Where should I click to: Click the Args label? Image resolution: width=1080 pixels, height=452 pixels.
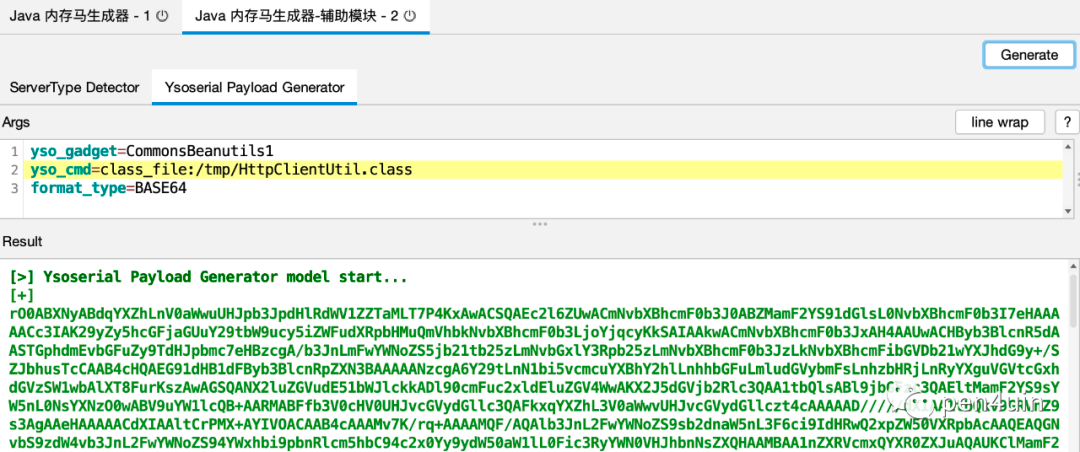coord(17,122)
